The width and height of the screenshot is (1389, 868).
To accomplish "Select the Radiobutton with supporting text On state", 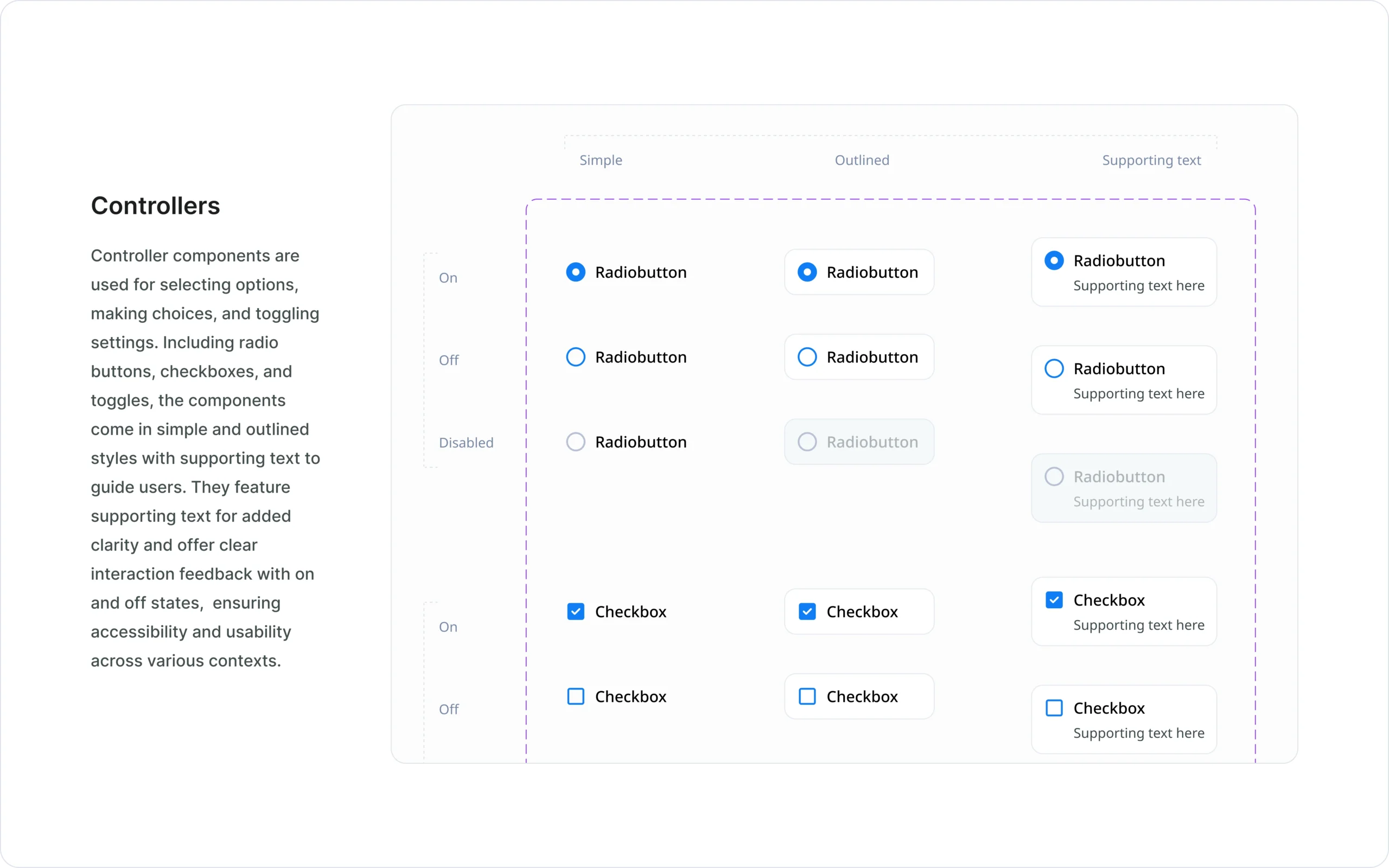I will click(x=1053, y=260).
